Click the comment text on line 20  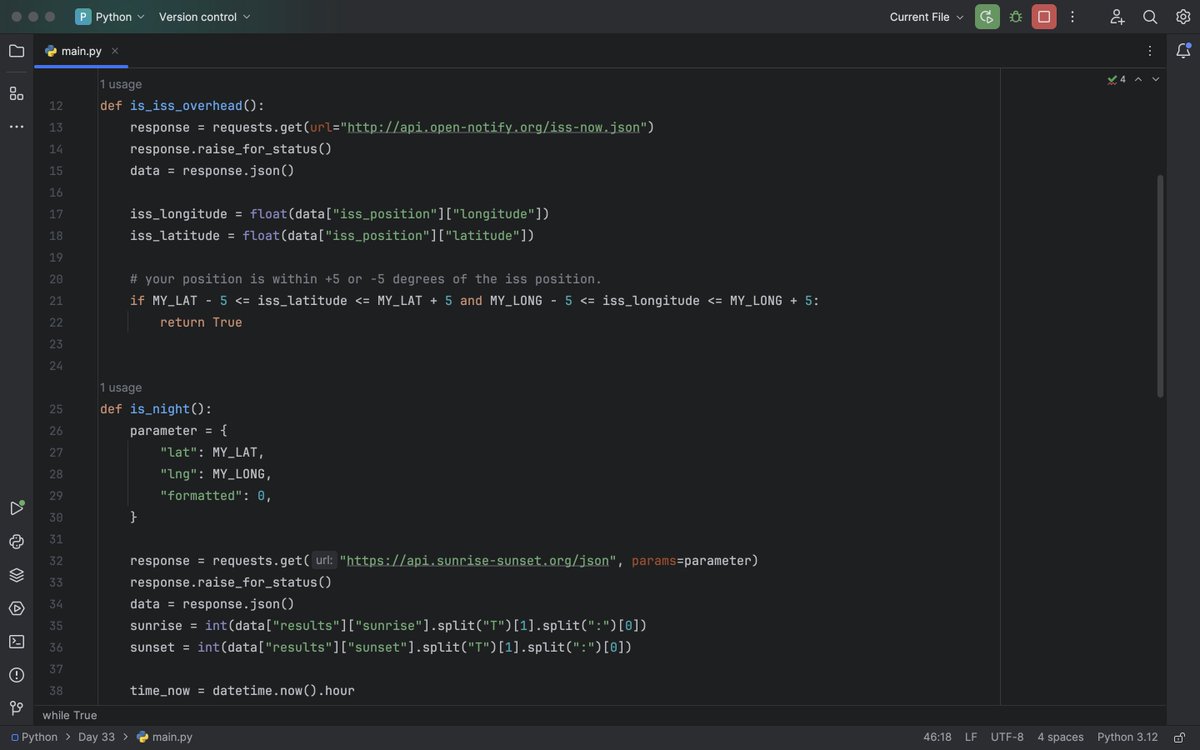(x=366, y=279)
